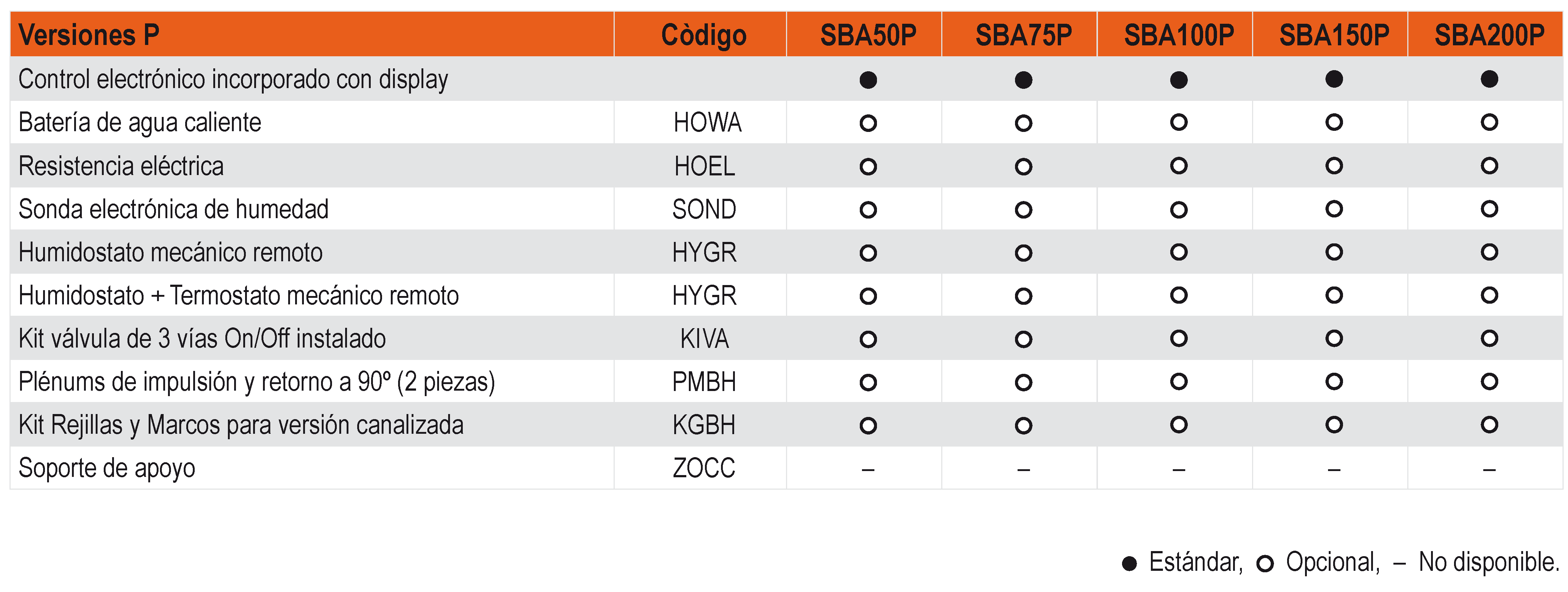The height and width of the screenshot is (592, 1568).
Task: Click the Humidostato + Termostato mecánico remoto label
Action: click(x=239, y=295)
